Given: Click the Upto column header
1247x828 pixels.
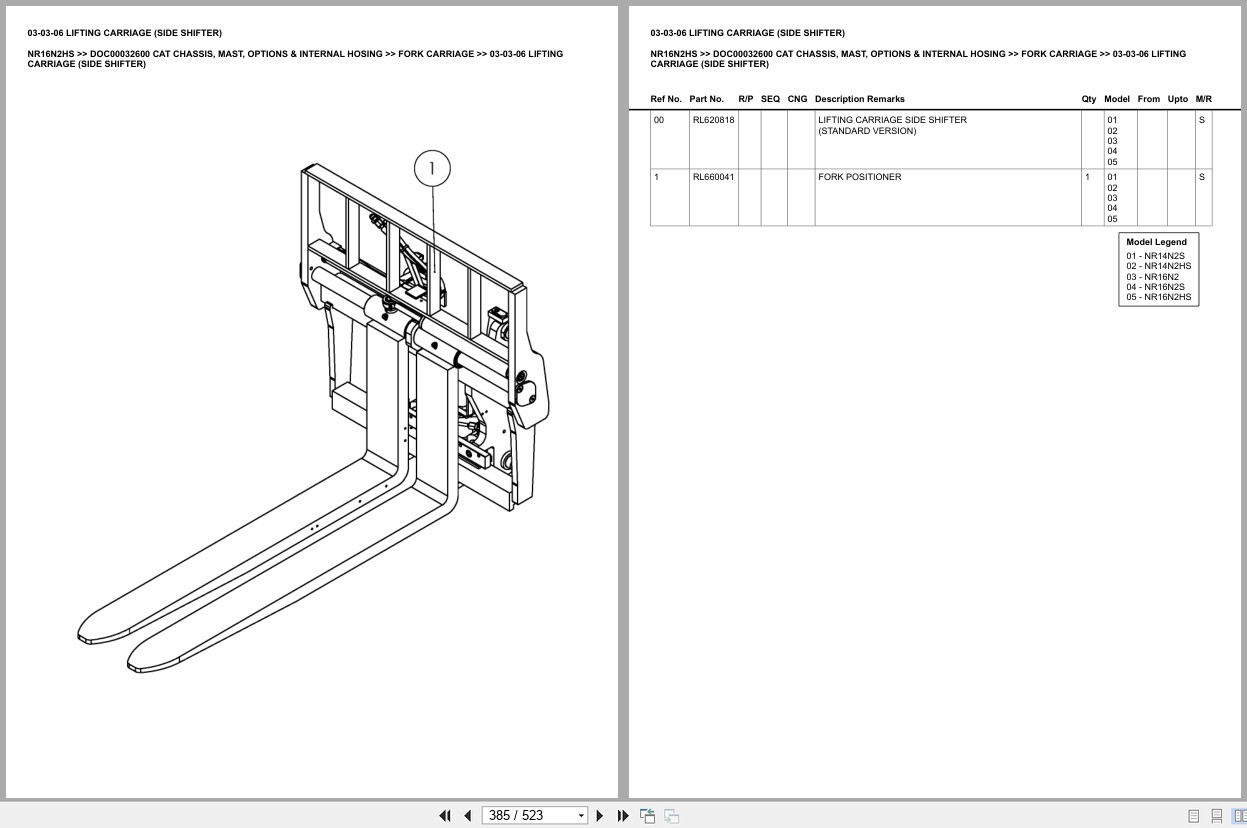Looking at the screenshot, I should click(x=1178, y=99).
